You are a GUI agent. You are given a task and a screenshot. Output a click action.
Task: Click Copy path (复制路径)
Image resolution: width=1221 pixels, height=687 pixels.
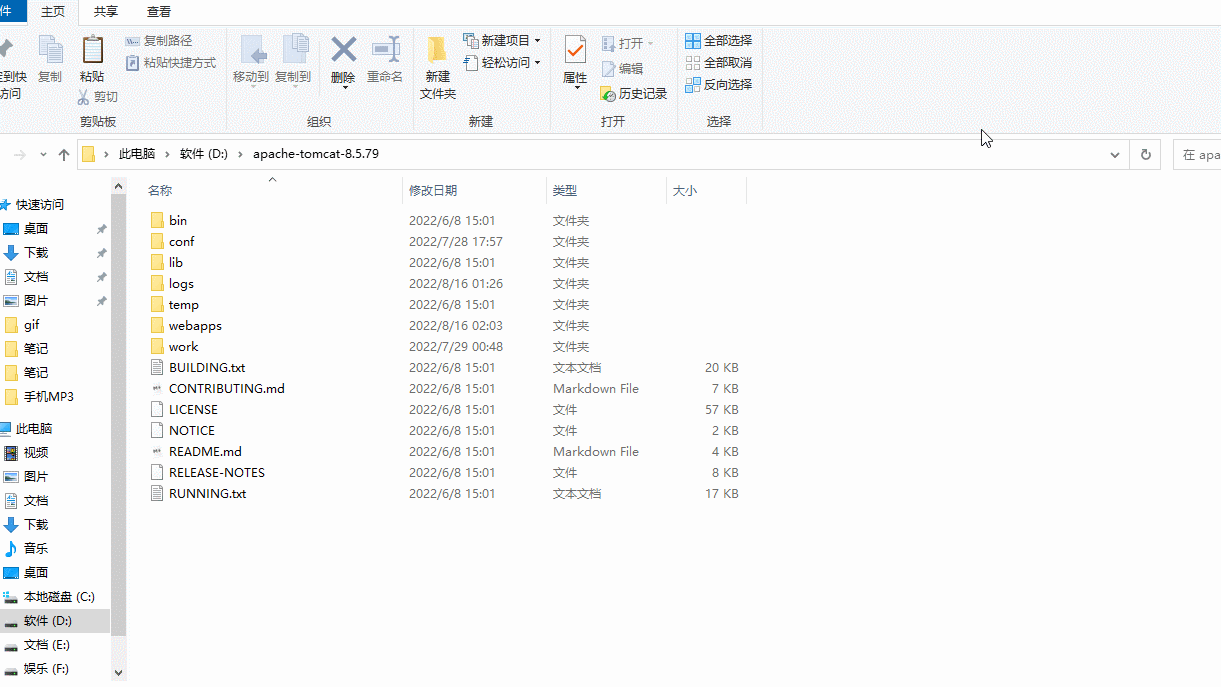[159, 41]
